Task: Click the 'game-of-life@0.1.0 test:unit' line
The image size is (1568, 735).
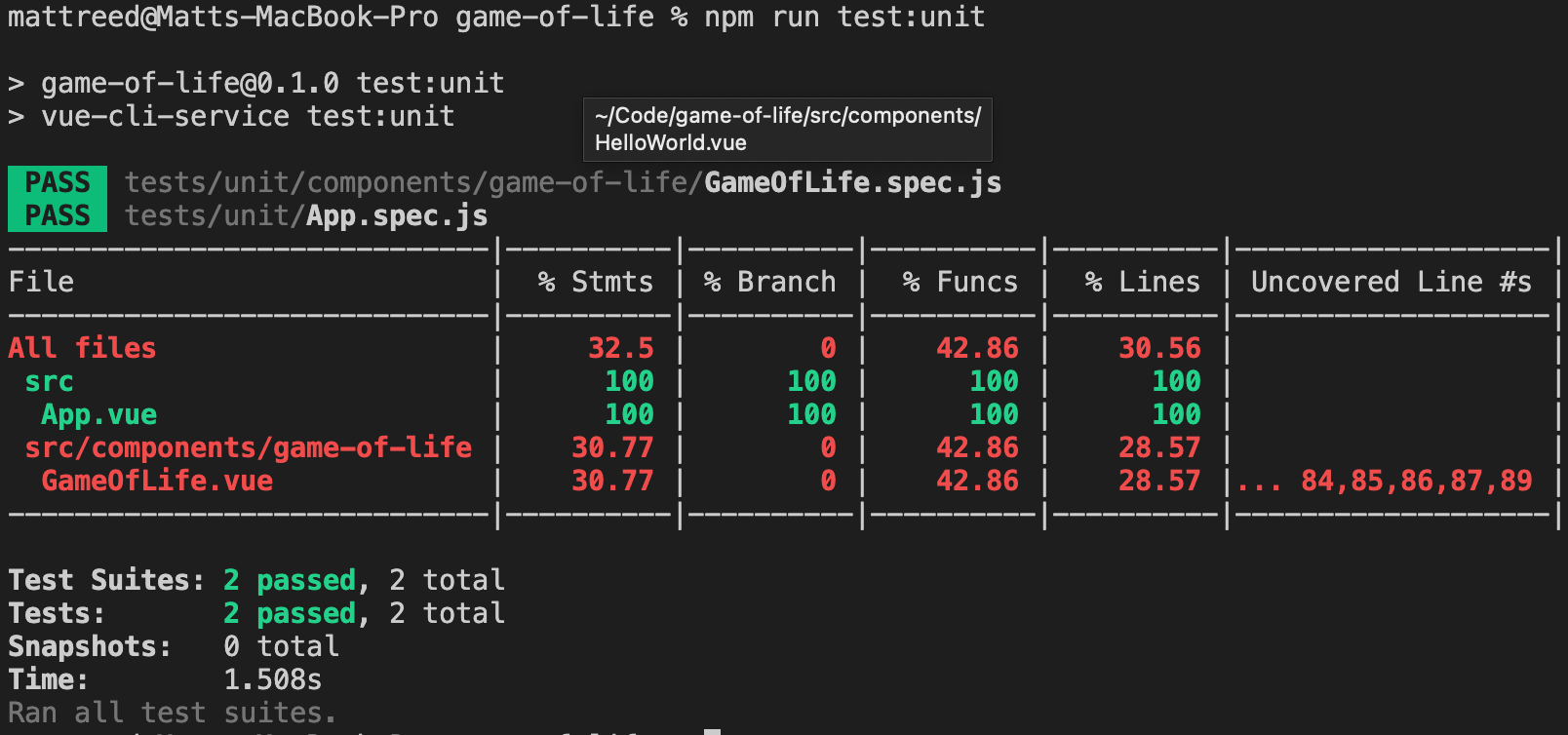Action: tap(273, 83)
